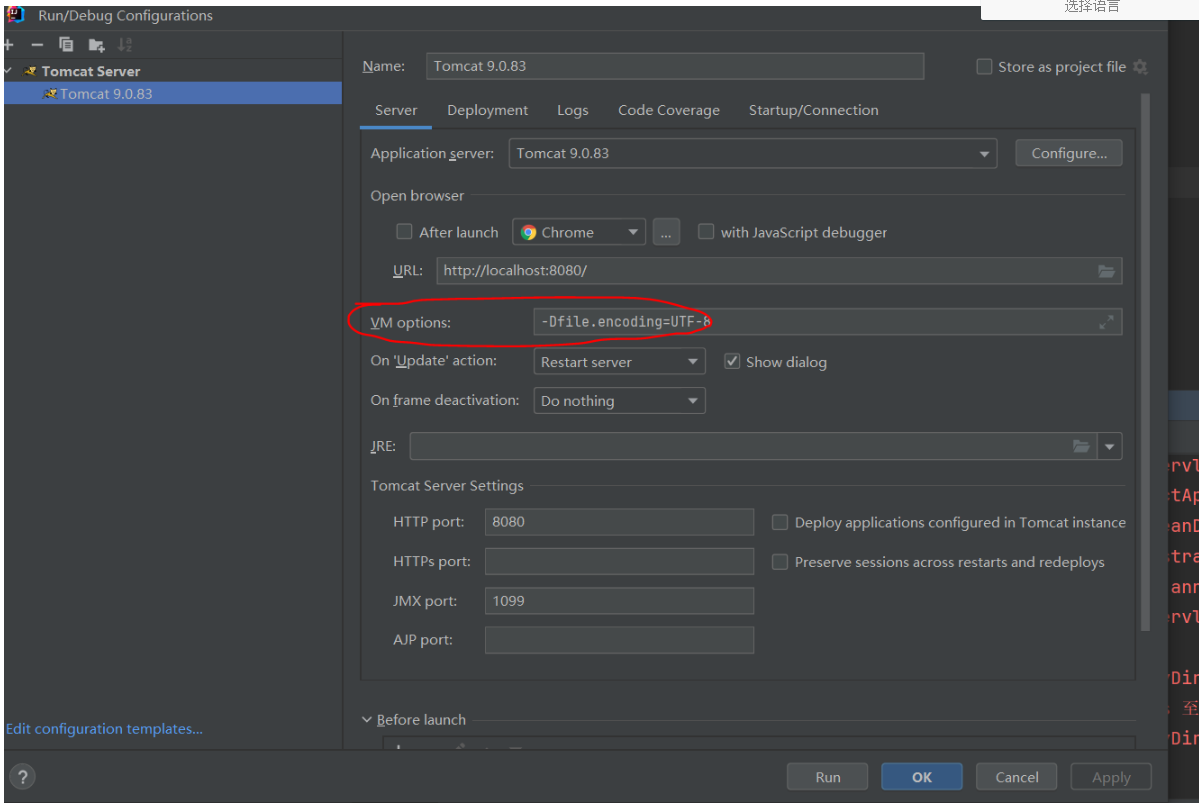This screenshot has height=809, width=1199.
Task: Browse for JRE path folder icon
Action: point(1081,446)
